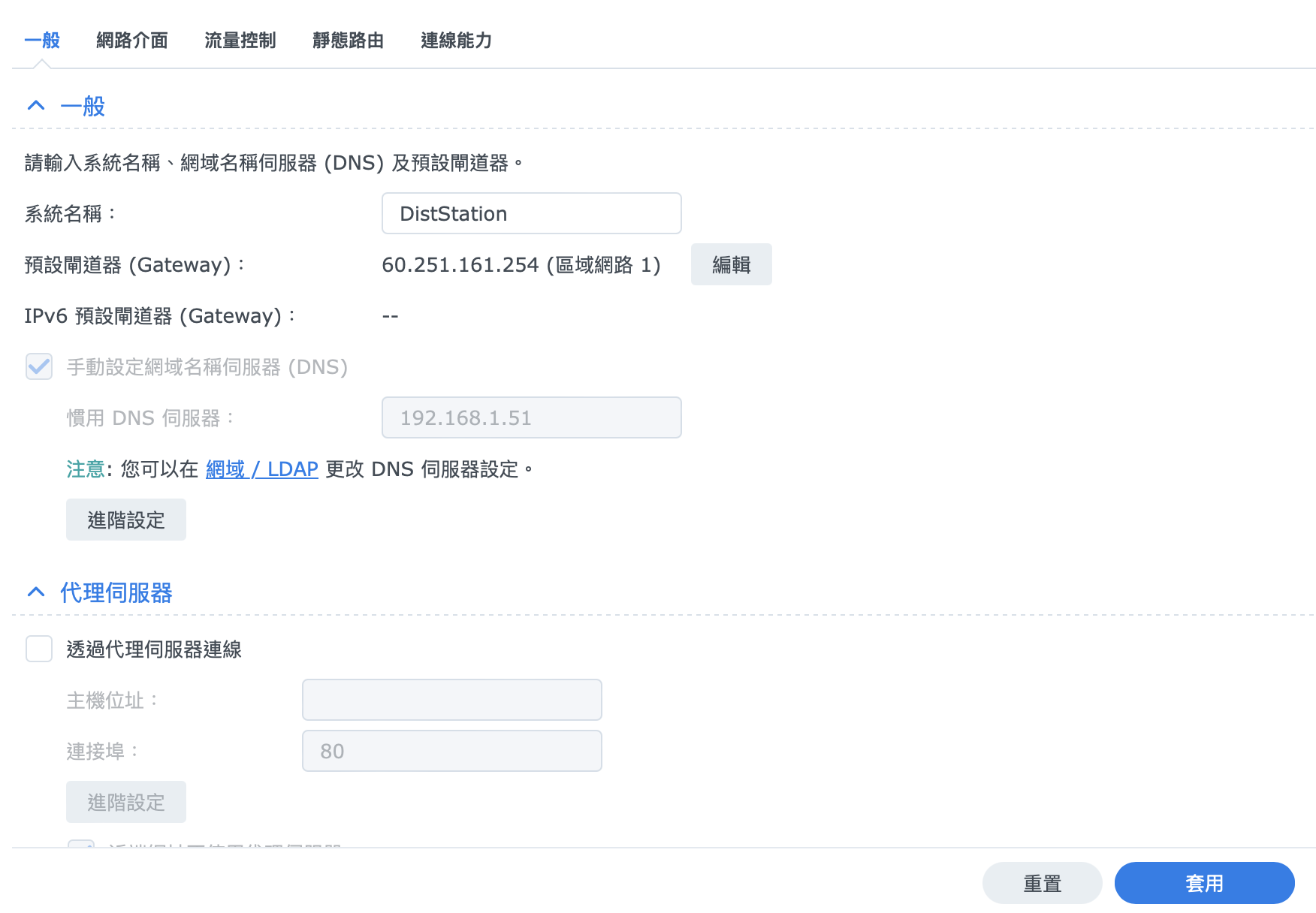The width and height of the screenshot is (1316, 913).
Task: Click the 慣用 DNS 伺服器 input field
Action: click(x=531, y=418)
